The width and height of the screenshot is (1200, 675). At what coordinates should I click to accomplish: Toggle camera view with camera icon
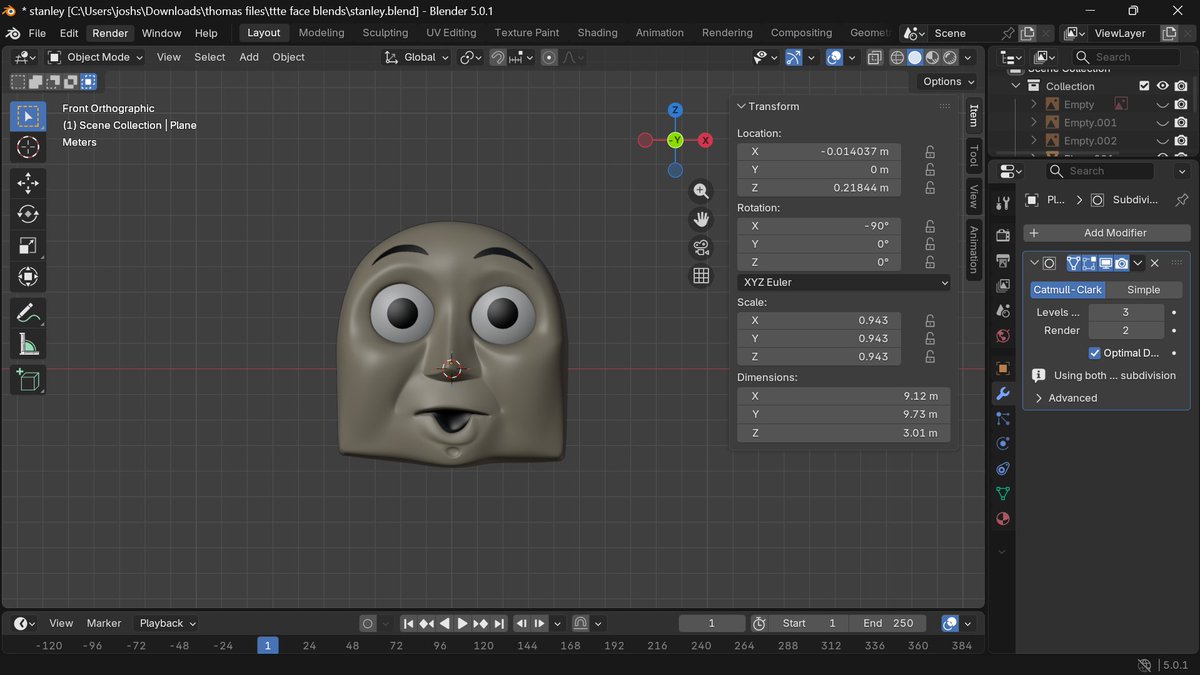(x=701, y=247)
